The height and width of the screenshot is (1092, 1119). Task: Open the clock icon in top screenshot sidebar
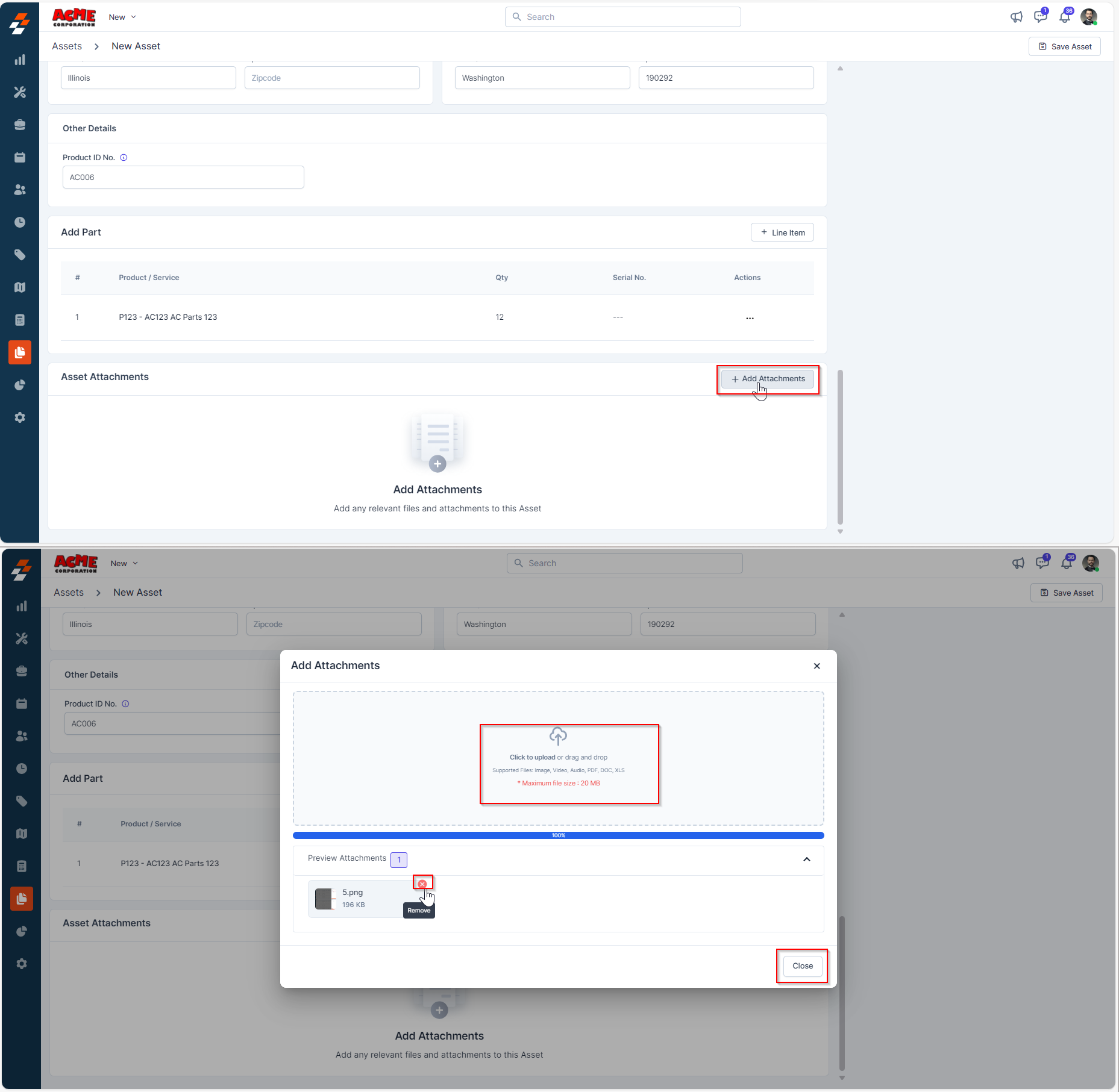(x=20, y=222)
